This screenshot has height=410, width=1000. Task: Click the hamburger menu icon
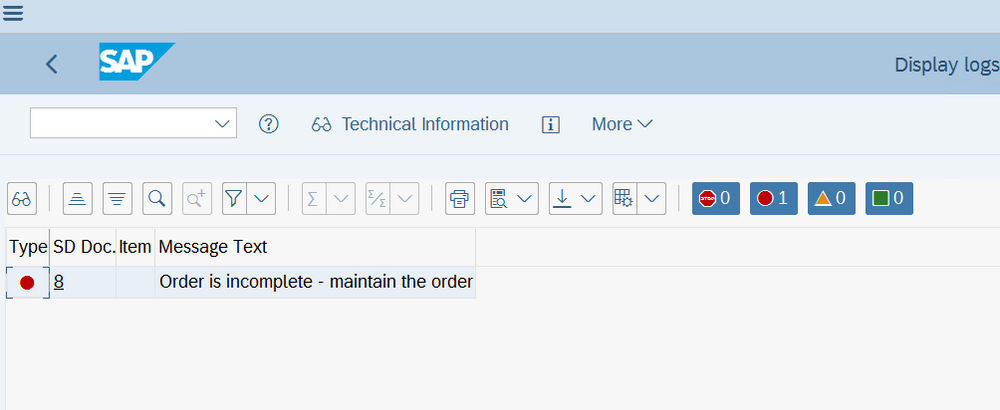pyautogui.click(x=14, y=14)
